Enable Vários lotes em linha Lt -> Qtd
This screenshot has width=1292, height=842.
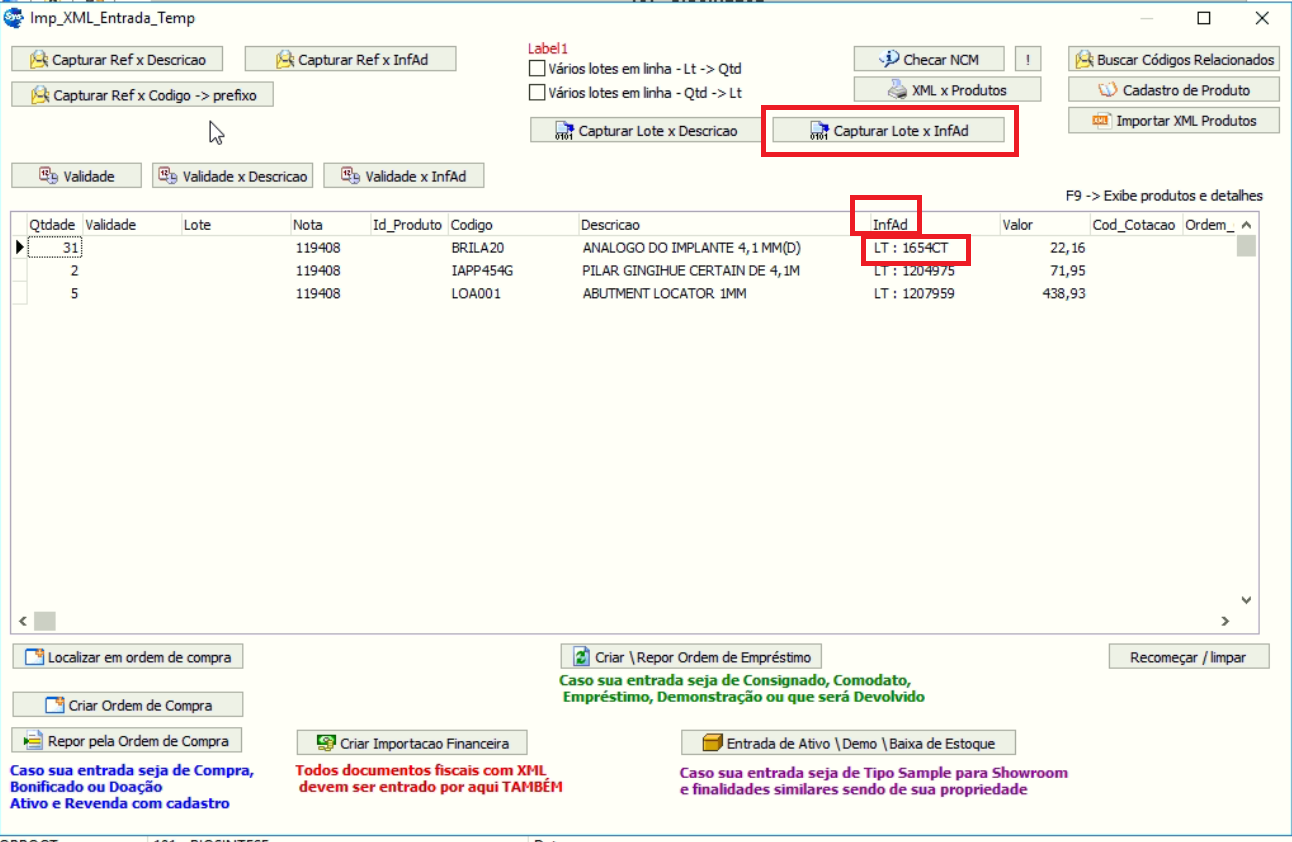538,69
